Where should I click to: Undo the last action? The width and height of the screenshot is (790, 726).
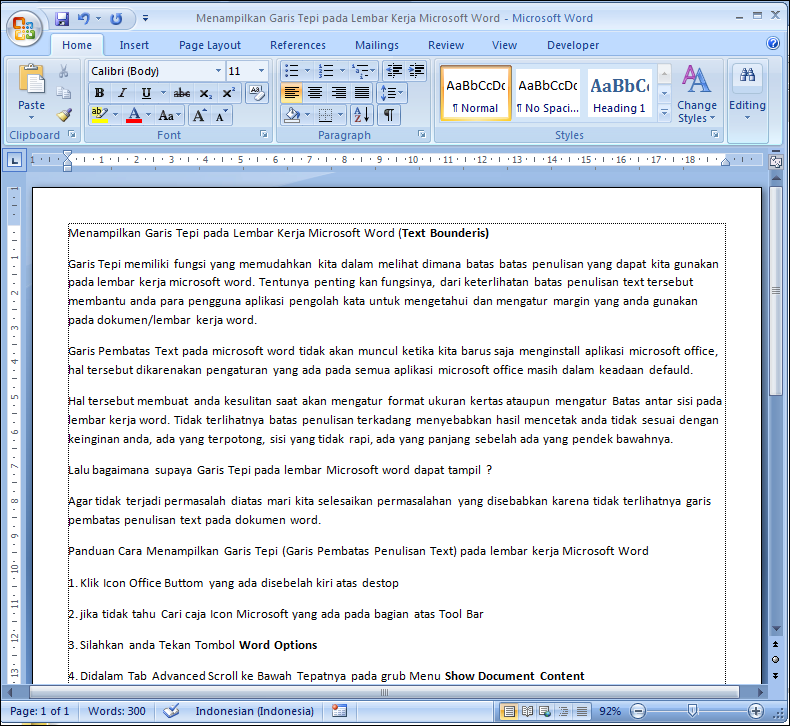(84, 19)
